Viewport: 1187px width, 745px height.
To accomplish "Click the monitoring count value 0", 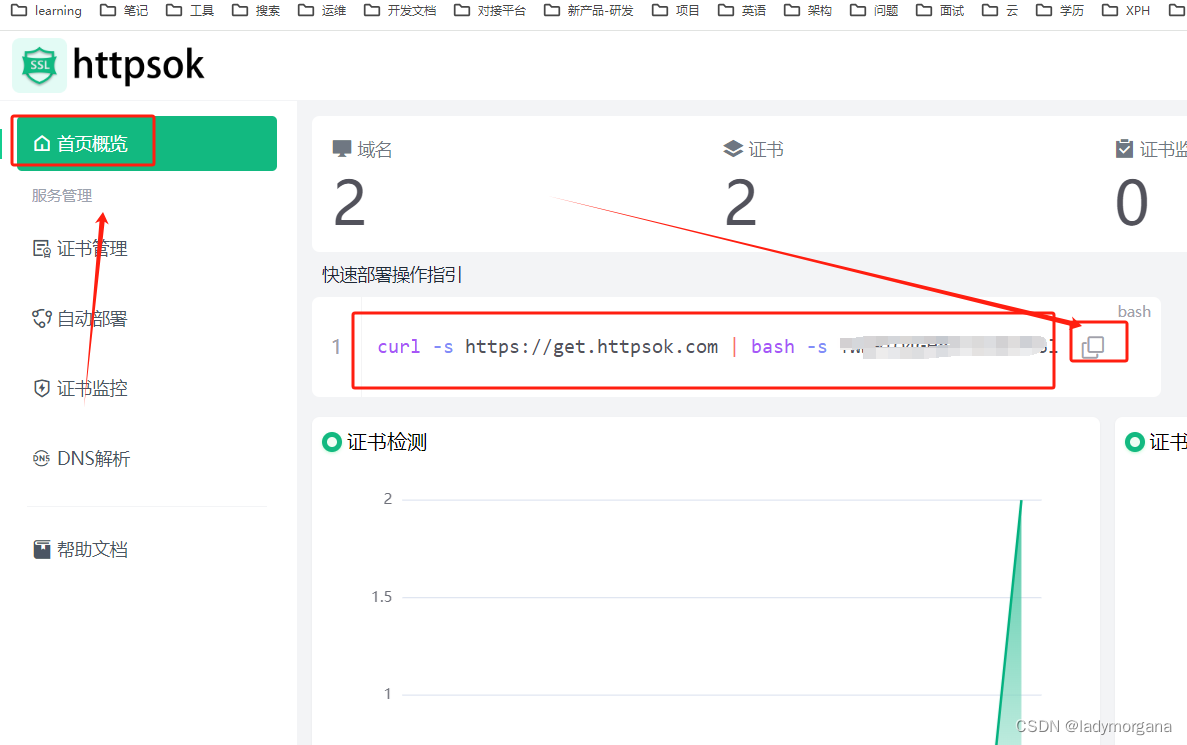I will tap(1132, 202).
